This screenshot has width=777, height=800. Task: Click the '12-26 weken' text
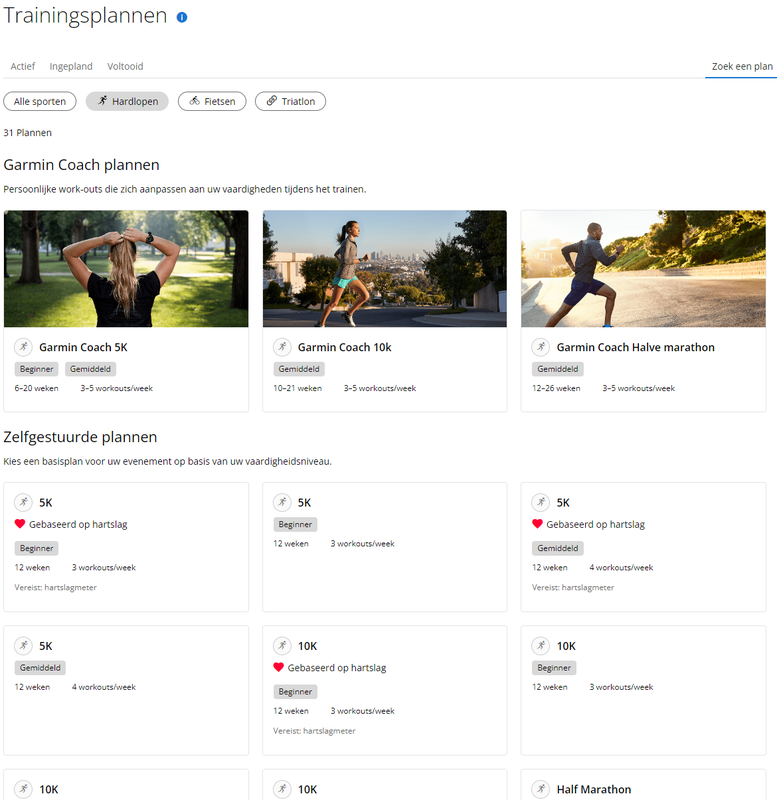click(556, 388)
